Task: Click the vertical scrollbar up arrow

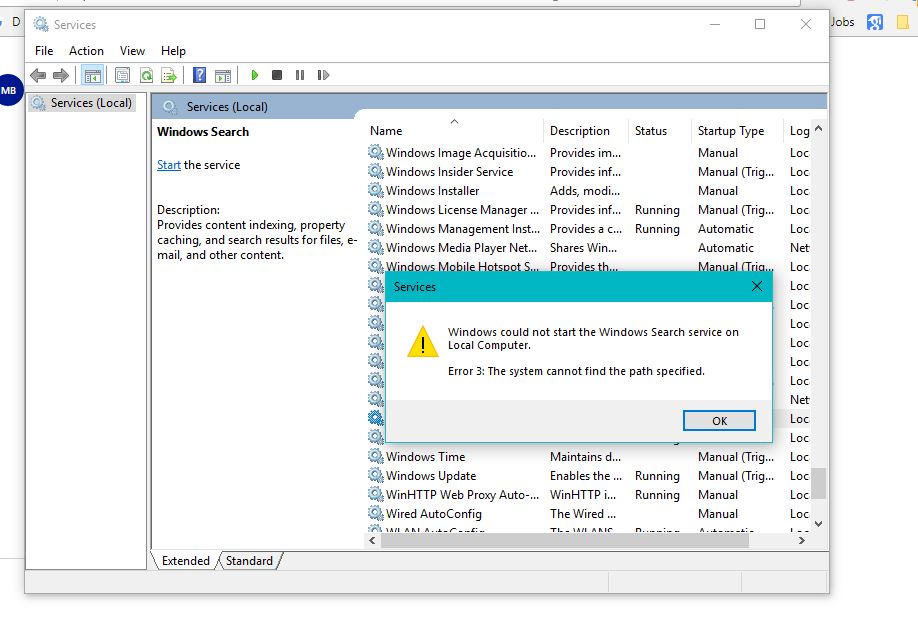Action: click(x=818, y=128)
